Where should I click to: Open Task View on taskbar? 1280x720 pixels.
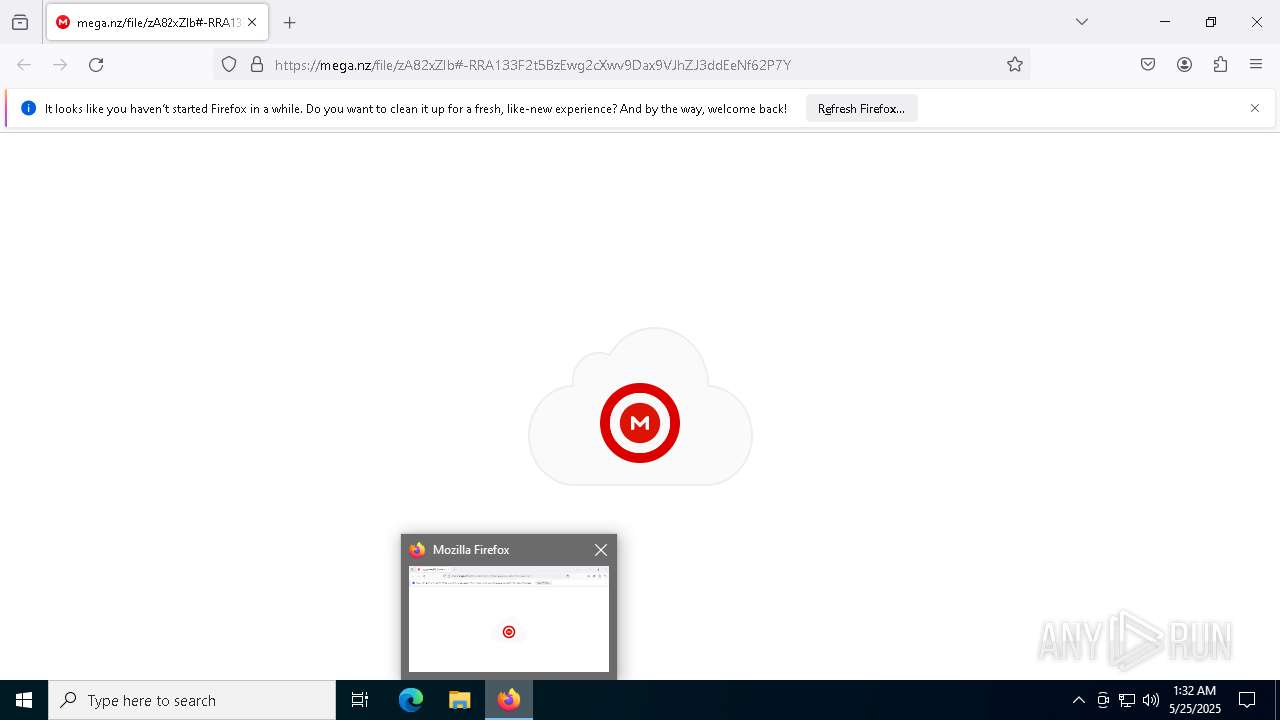point(360,700)
